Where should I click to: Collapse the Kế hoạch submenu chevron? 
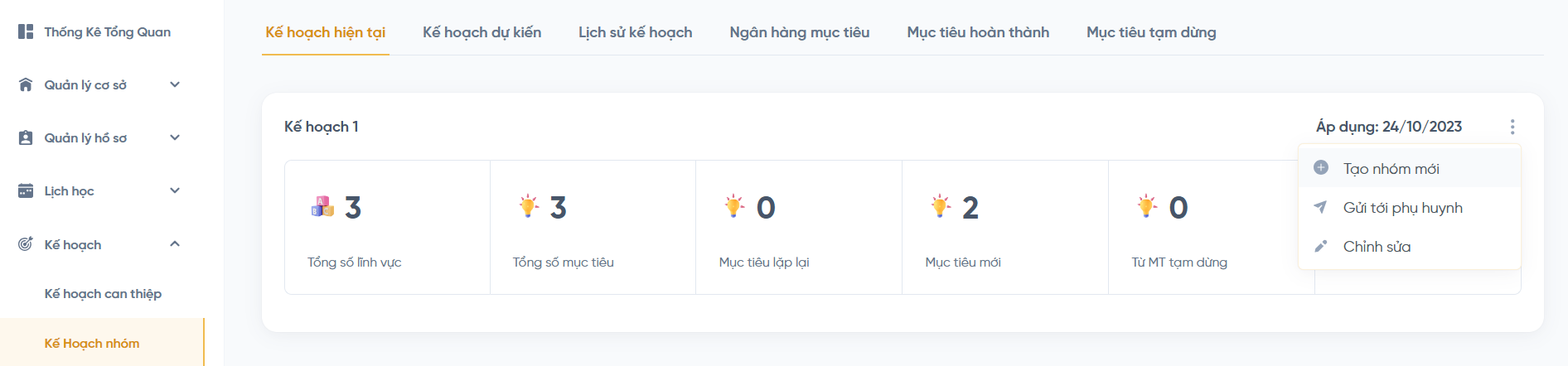tap(175, 244)
